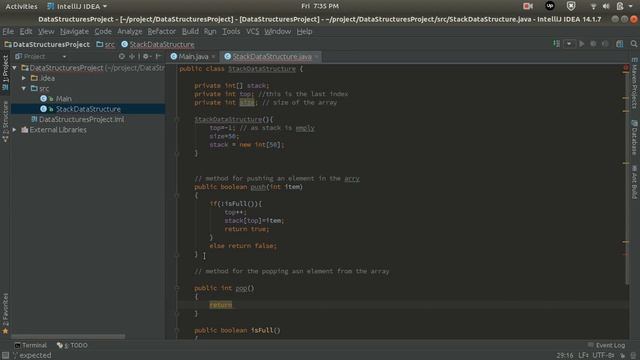Open the Edit menu

(x=26, y=31)
